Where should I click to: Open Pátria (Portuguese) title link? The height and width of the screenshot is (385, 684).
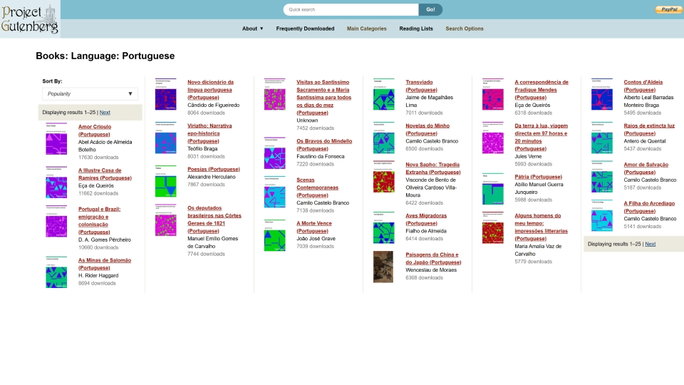click(x=538, y=177)
